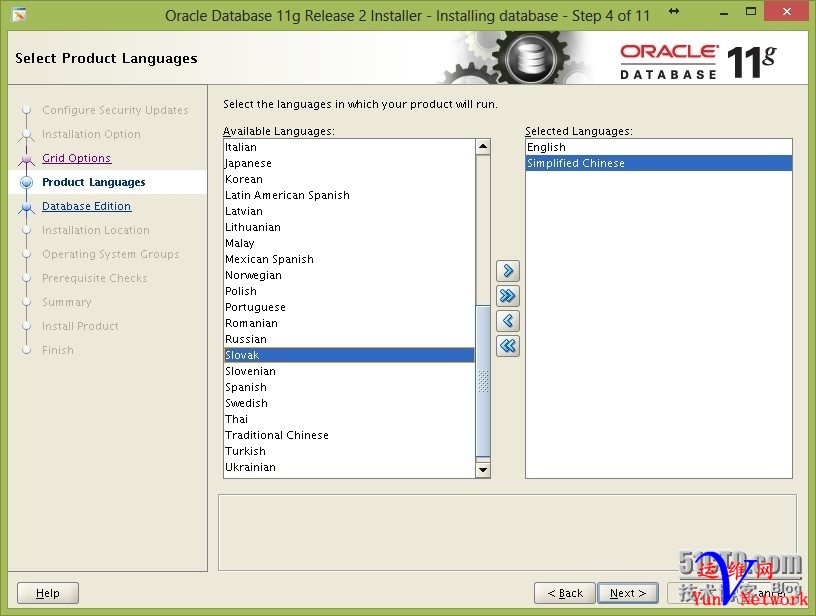Select Malay in the list
Screen dimensions: 816x616
point(349,243)
